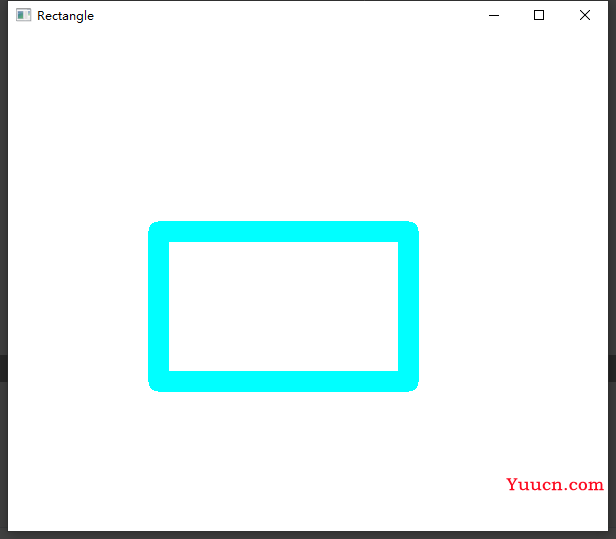This screenshot has width=616, height=539.
Task: Minimize the Rectangle window
Action: (x=494, y=15)
